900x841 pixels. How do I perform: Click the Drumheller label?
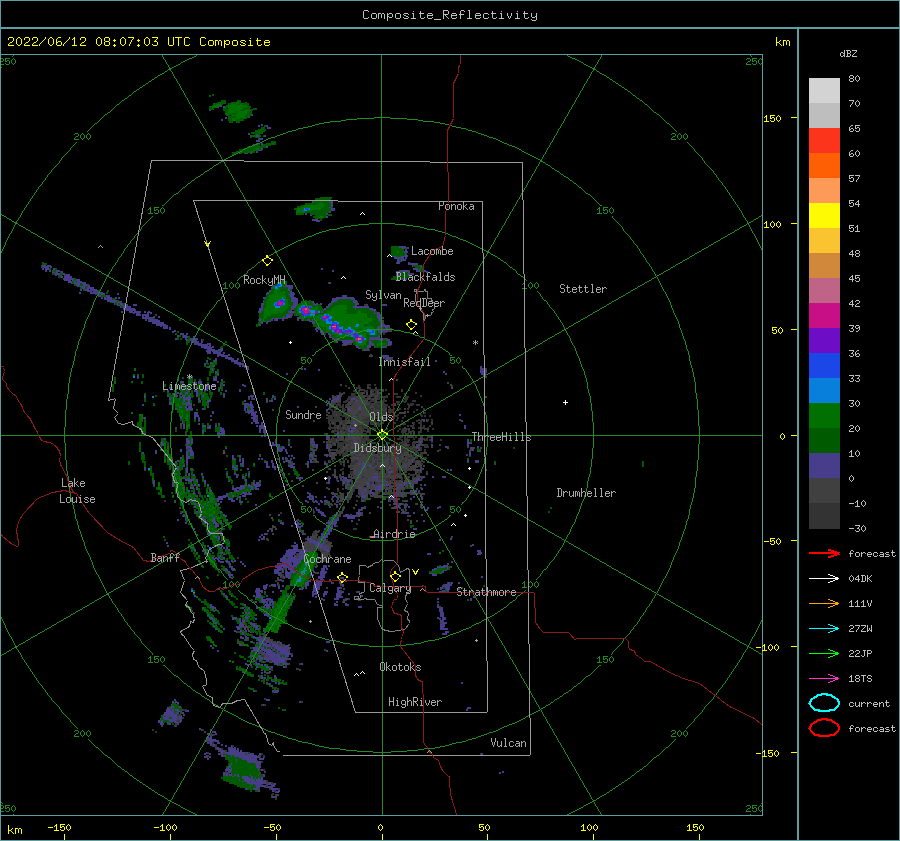(586, 493)
